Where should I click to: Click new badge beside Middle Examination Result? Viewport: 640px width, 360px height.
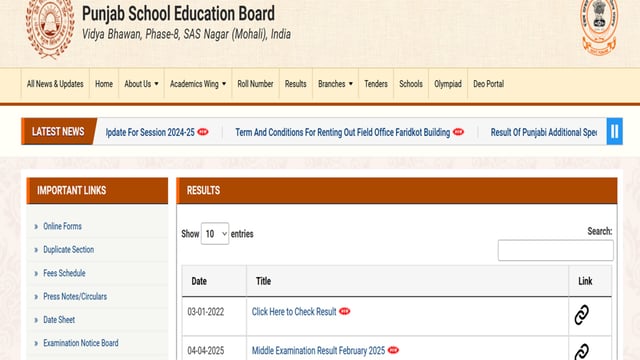coord(393,350)
